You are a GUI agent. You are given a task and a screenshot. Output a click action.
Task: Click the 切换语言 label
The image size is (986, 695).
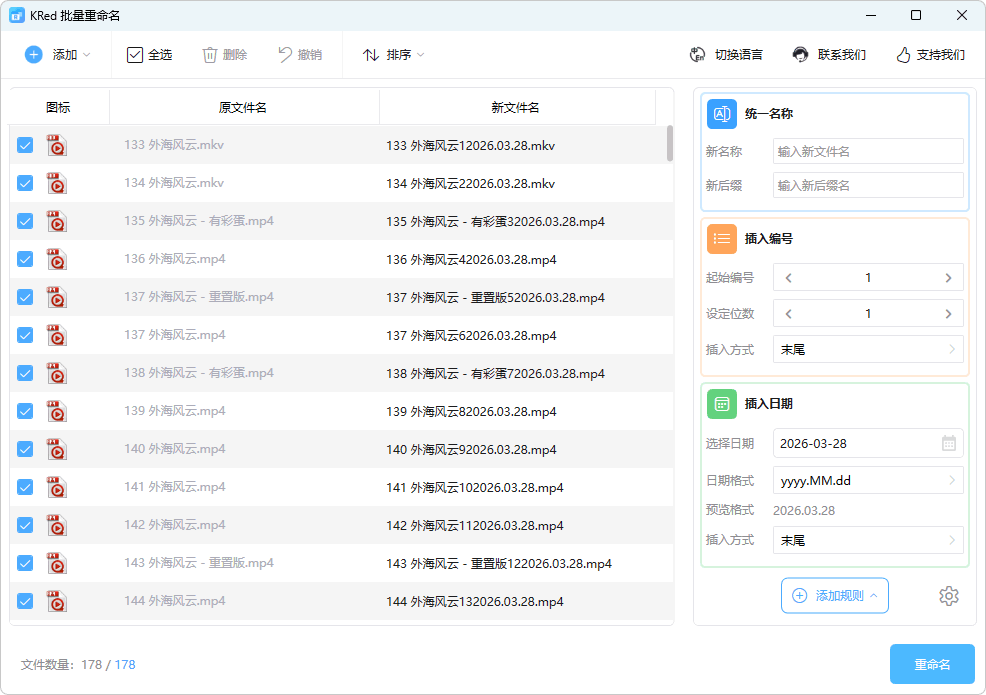point(739,55)
